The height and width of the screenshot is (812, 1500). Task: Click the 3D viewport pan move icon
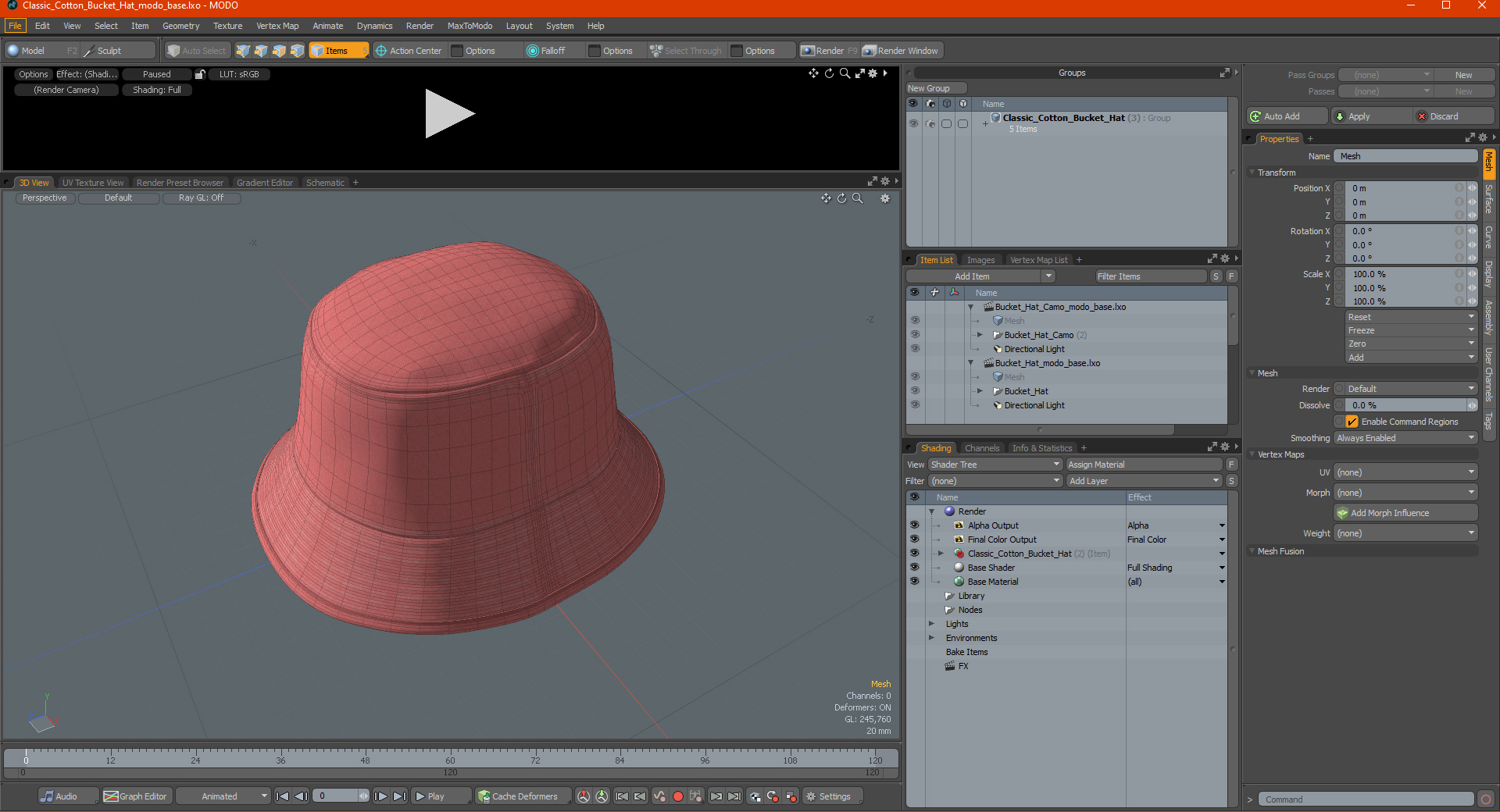click(826, 198)
